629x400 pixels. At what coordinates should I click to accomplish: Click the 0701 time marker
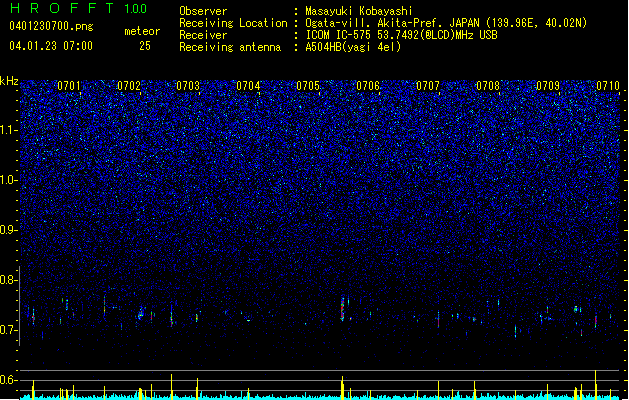point(69,86)
